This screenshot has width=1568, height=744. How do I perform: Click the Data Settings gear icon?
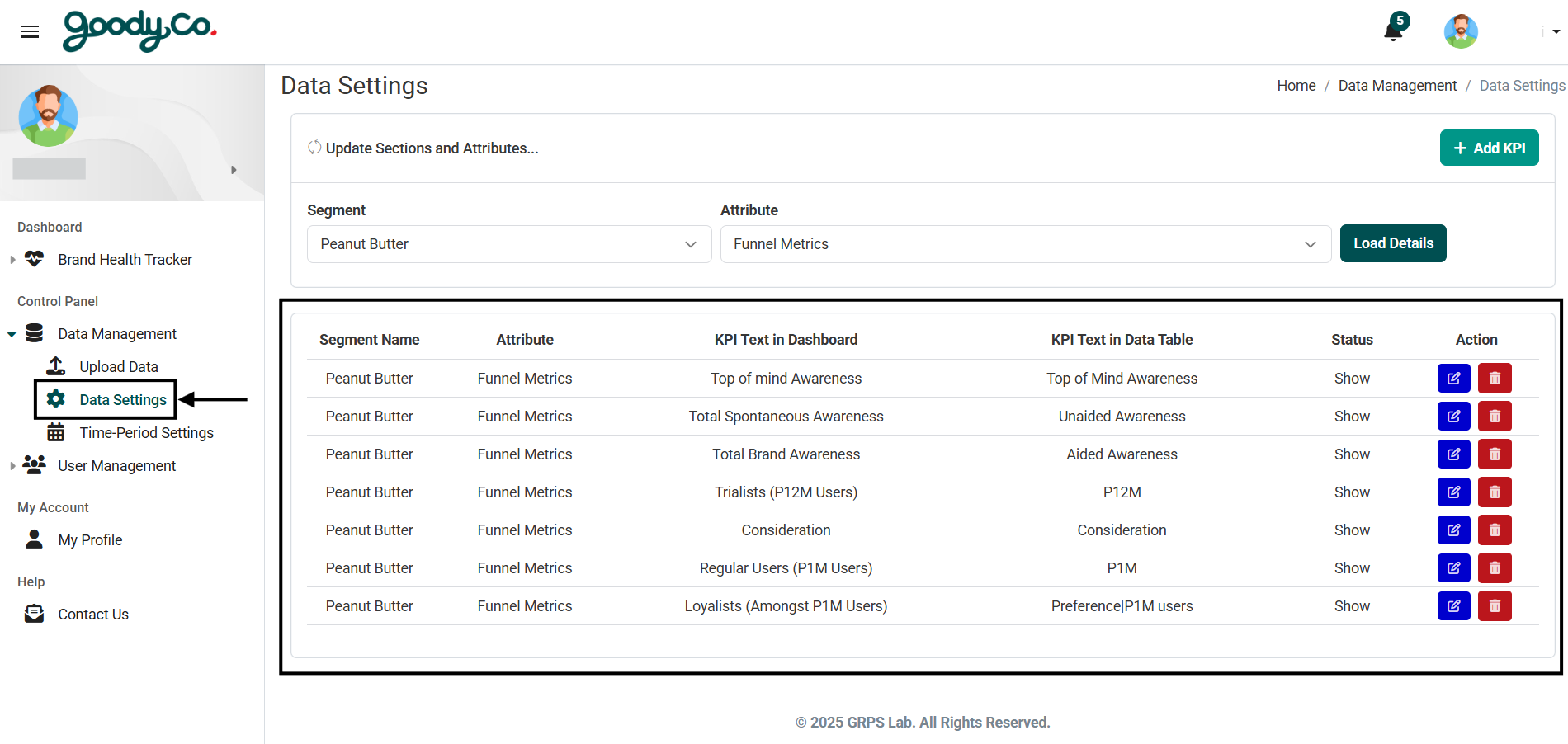(x=55, y=399)
